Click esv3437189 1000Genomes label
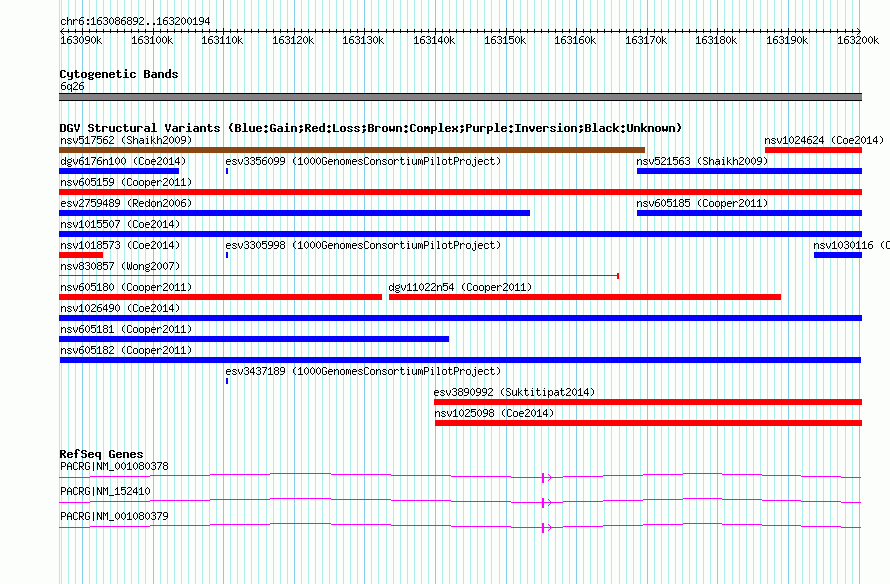 point(363,371)
